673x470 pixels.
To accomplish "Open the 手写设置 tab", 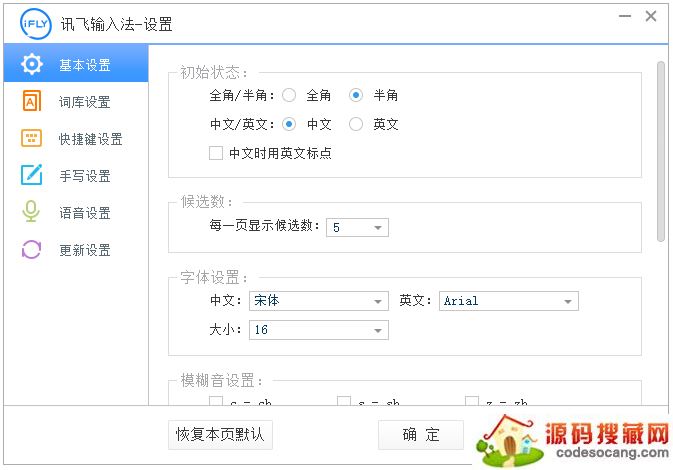I will coord(76,175).
